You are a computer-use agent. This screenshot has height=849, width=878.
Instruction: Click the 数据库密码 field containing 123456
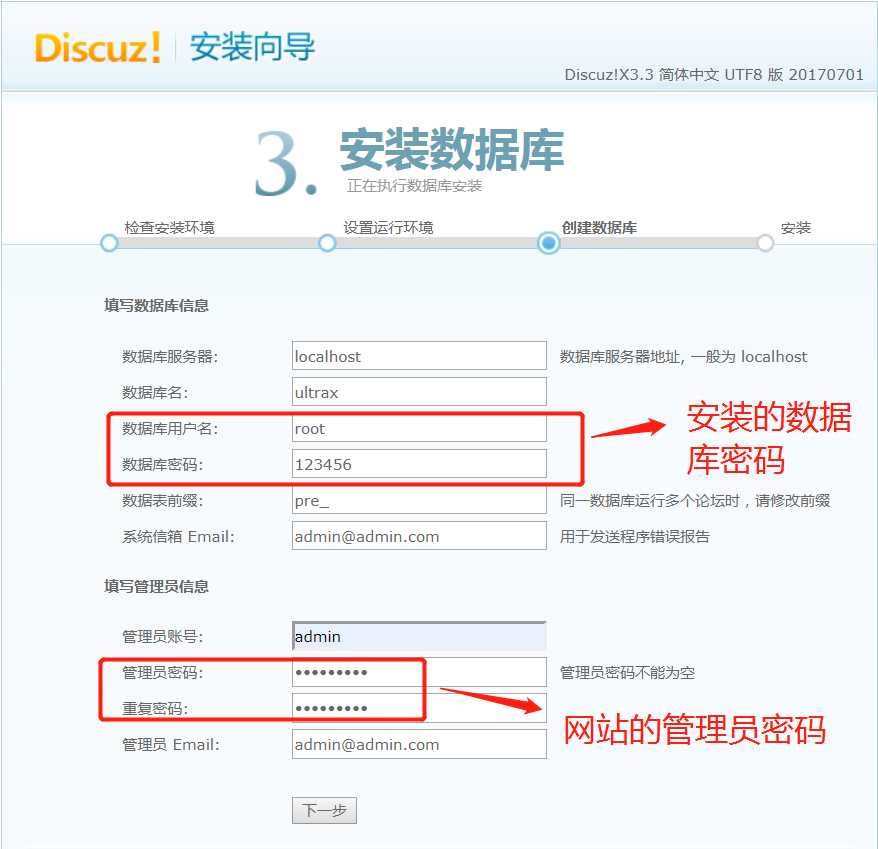tap(419, 464)
